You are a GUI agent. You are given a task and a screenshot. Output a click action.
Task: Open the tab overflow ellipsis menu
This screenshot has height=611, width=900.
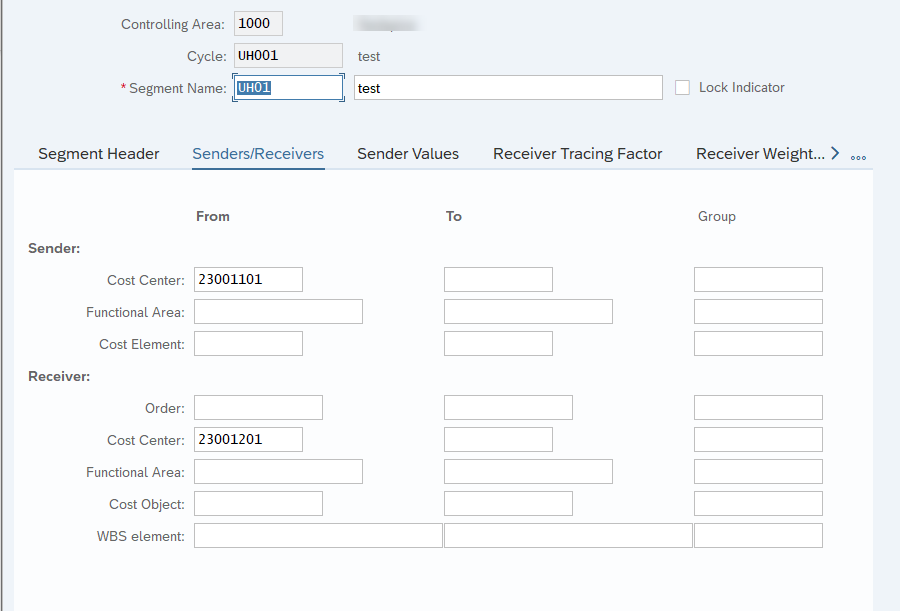(858, 155)
